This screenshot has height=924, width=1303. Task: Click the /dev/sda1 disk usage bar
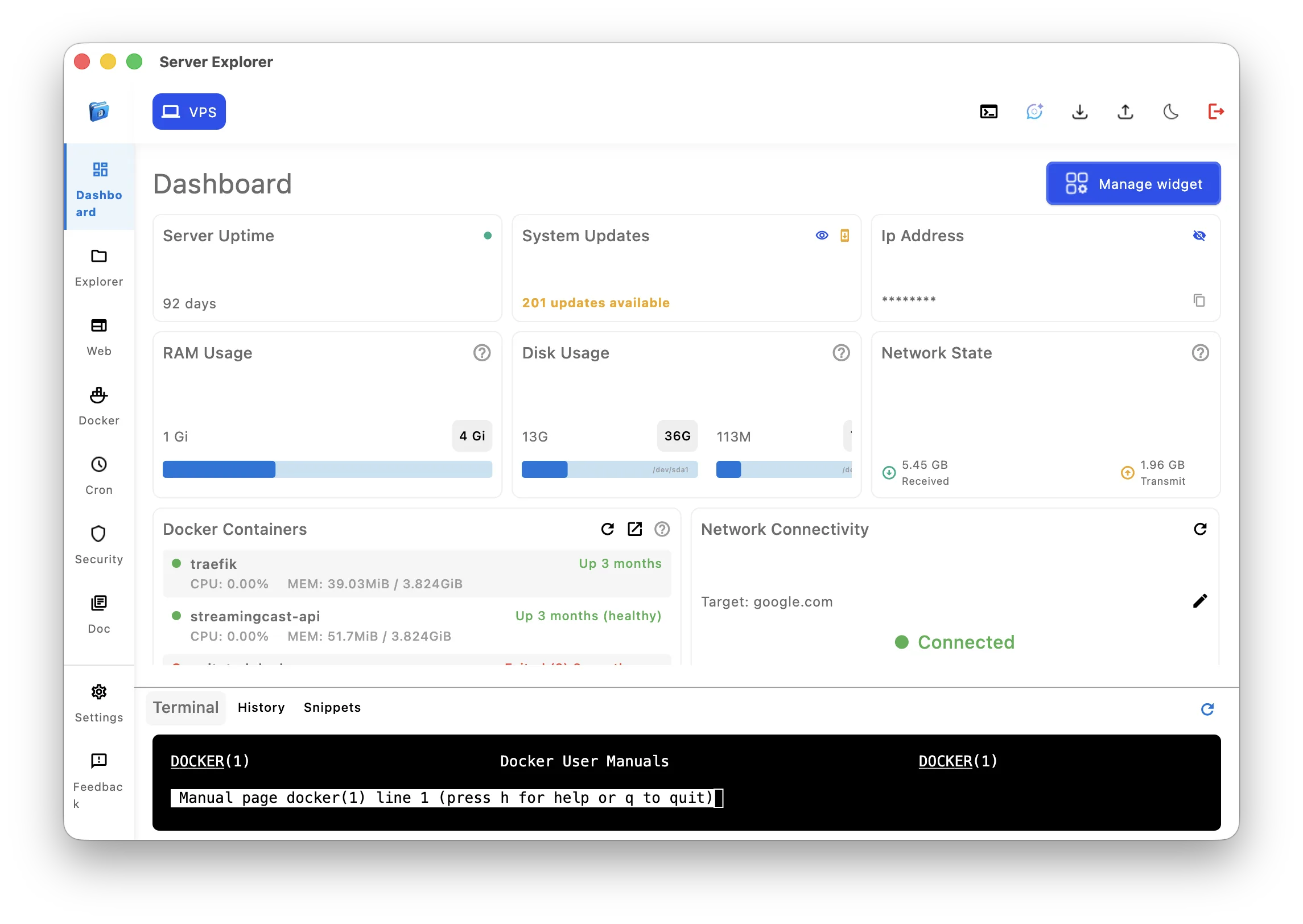tap(609, 469)
